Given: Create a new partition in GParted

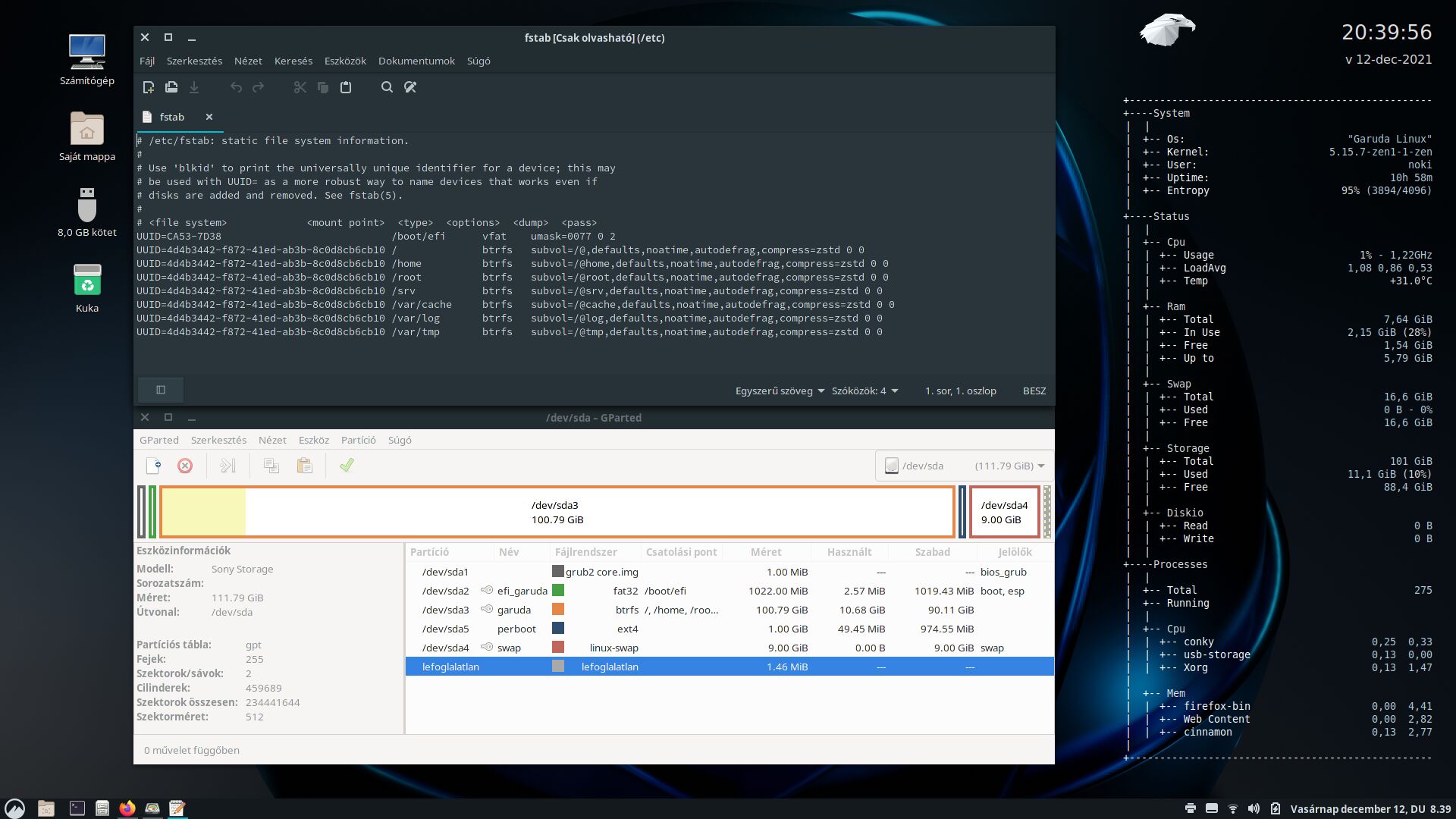Looking at the screenshot, I should click(x=153, y=466).
